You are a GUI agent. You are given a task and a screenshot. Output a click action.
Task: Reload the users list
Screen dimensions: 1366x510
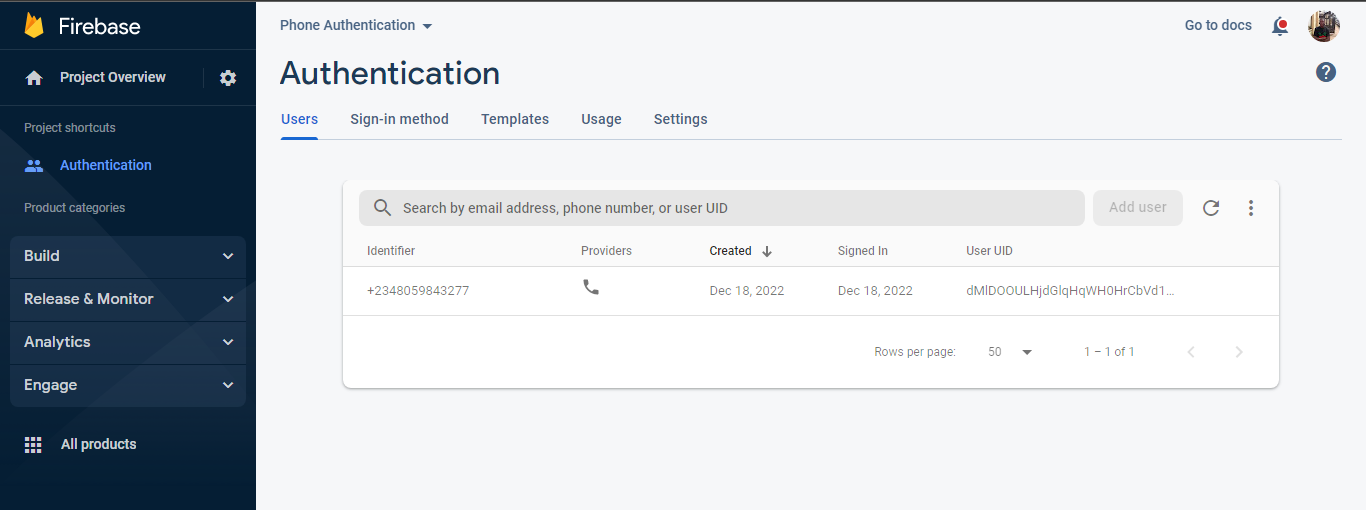coord(1211,208)
